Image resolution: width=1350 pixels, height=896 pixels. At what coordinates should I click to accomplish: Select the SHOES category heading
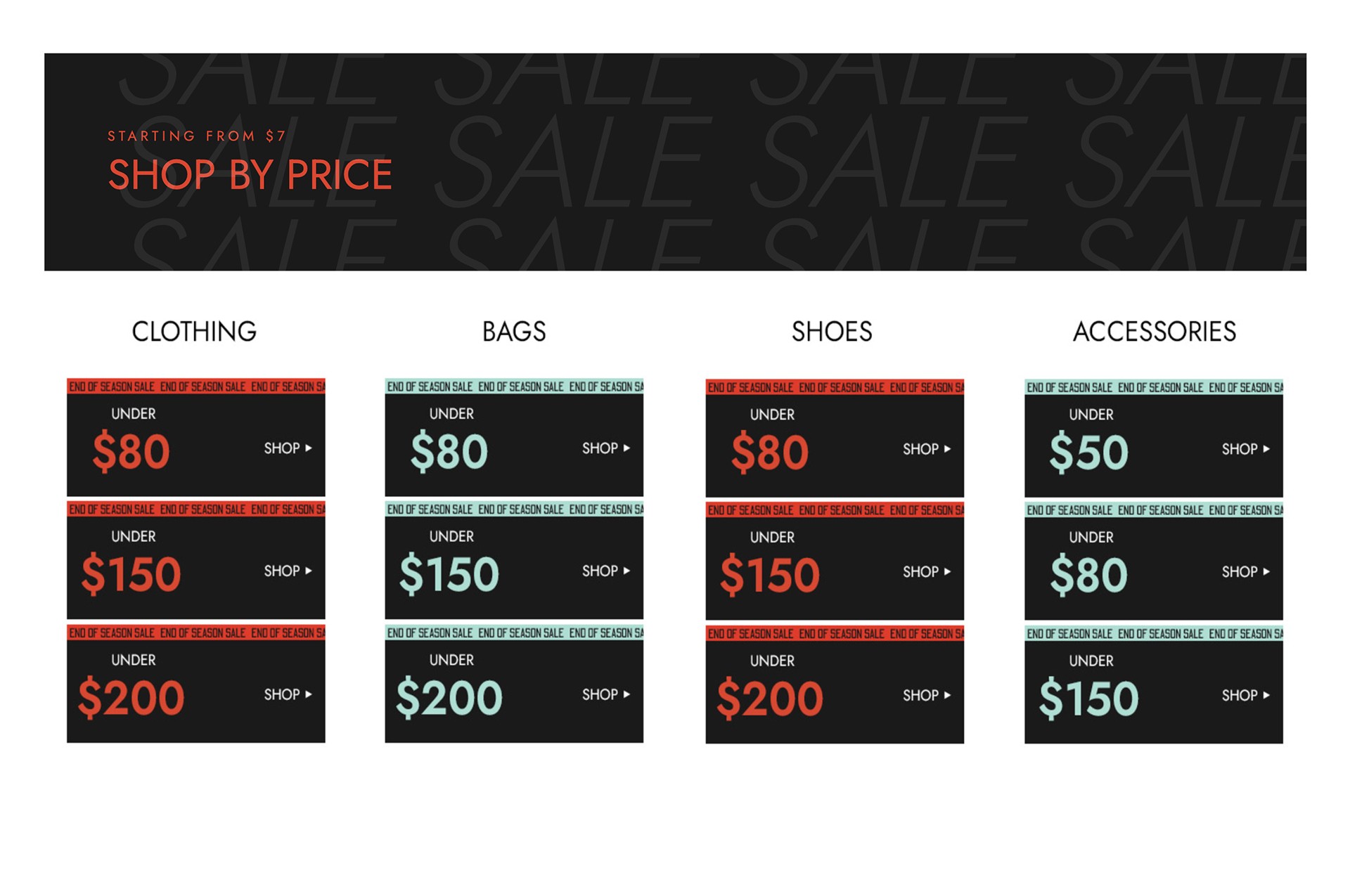[x=832, y=332]
